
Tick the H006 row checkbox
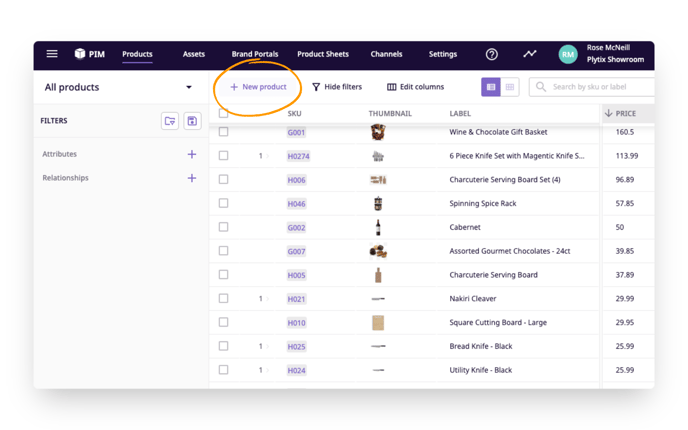pyautogui.click(x=223, y=179)
